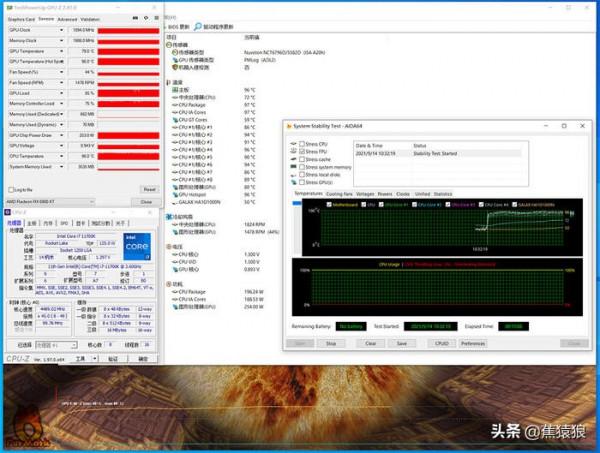Image resolution: width=600 pixels, height=453 pixels.
Task: Enable Stress local disks checkbox
Action: pyautogui.click(x=302, y=174)
